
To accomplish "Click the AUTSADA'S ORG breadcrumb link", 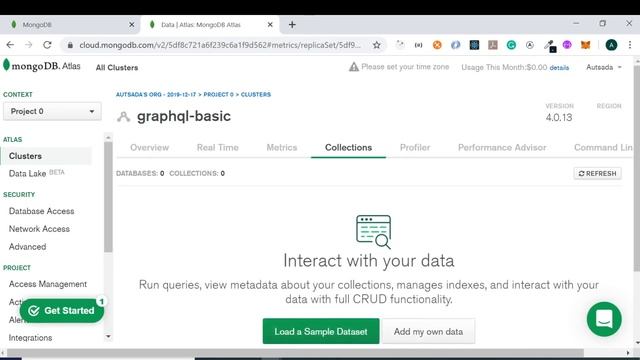I will [156, 94].
